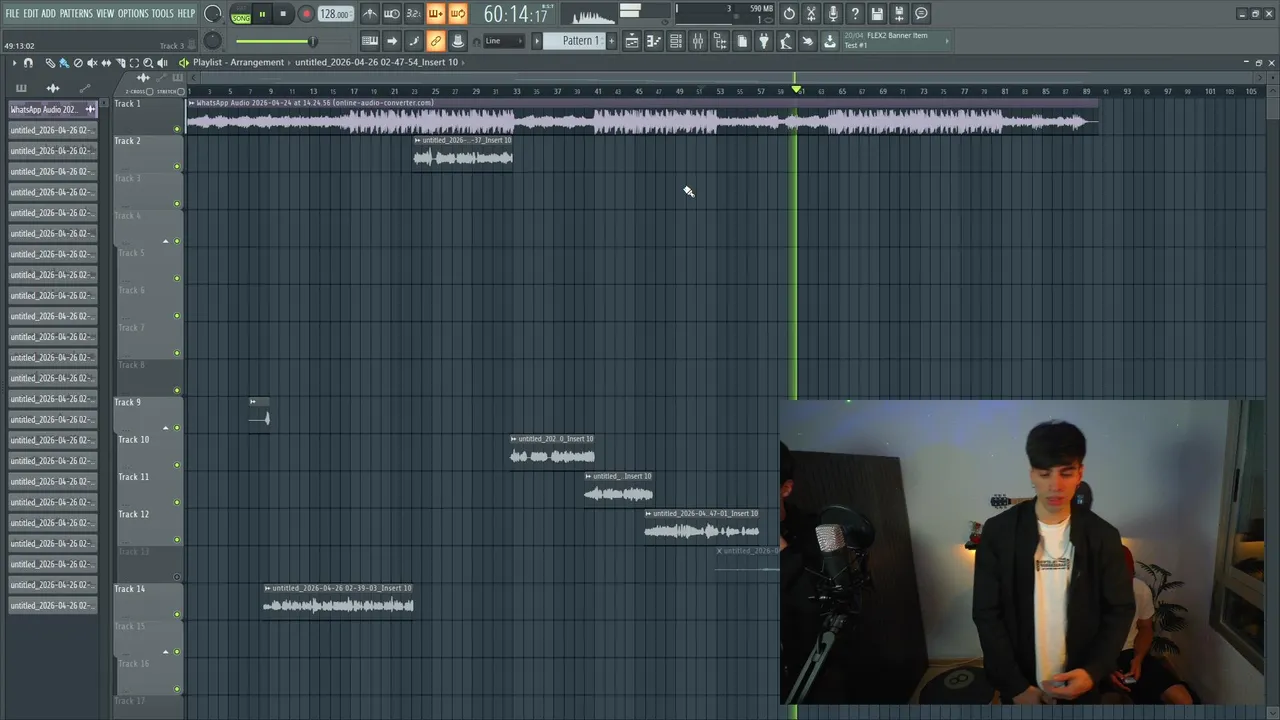Viewport: 1280px width, 720px height.
Task: Toggle the 3-2-1 countdown before recording
Action: 413,14
